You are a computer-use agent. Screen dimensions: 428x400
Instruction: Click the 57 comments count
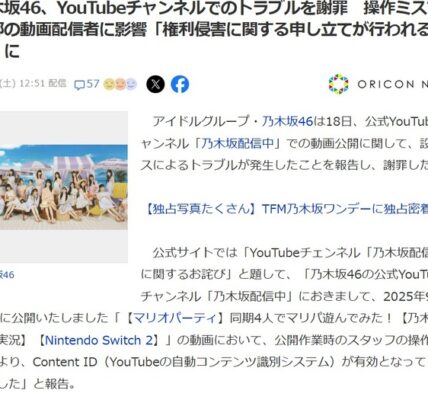point(93,84)
